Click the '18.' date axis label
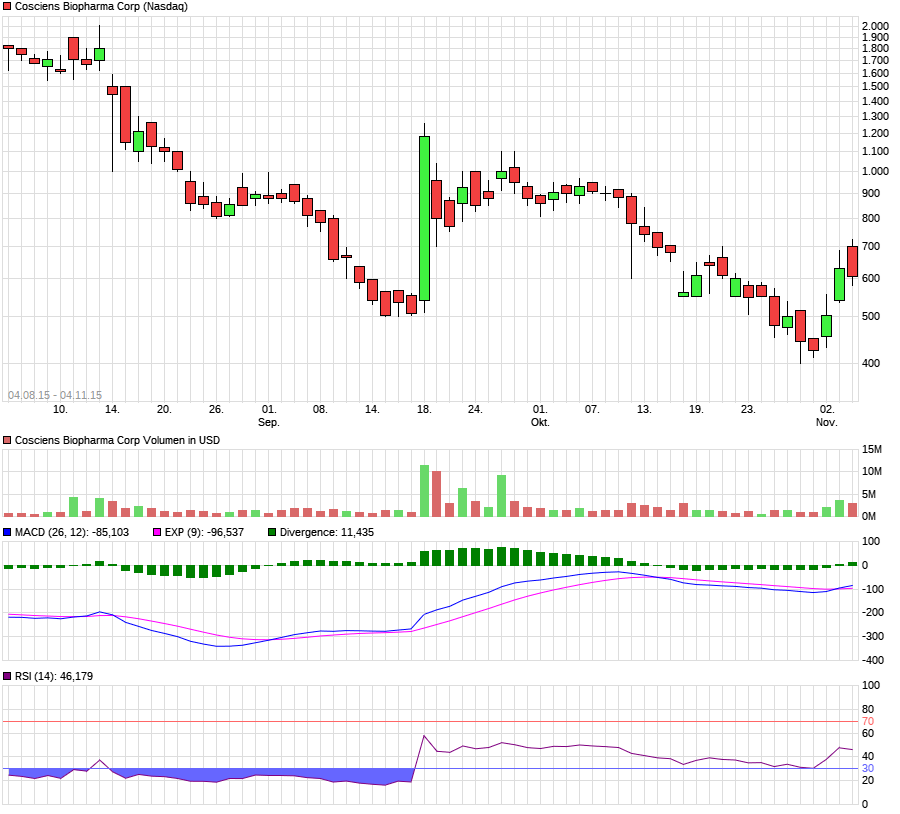 coord(424,410)
